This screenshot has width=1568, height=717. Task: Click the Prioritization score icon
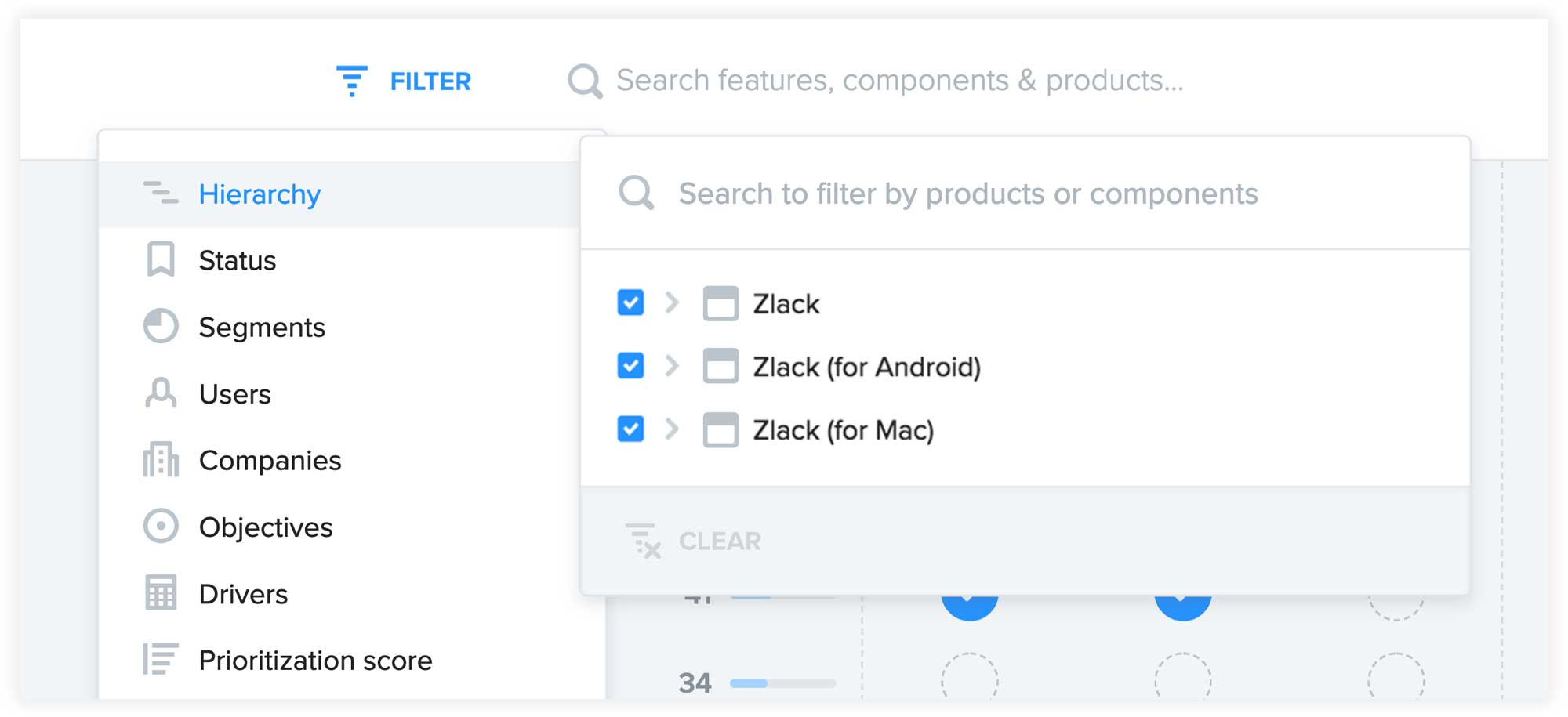coord(160,660)
